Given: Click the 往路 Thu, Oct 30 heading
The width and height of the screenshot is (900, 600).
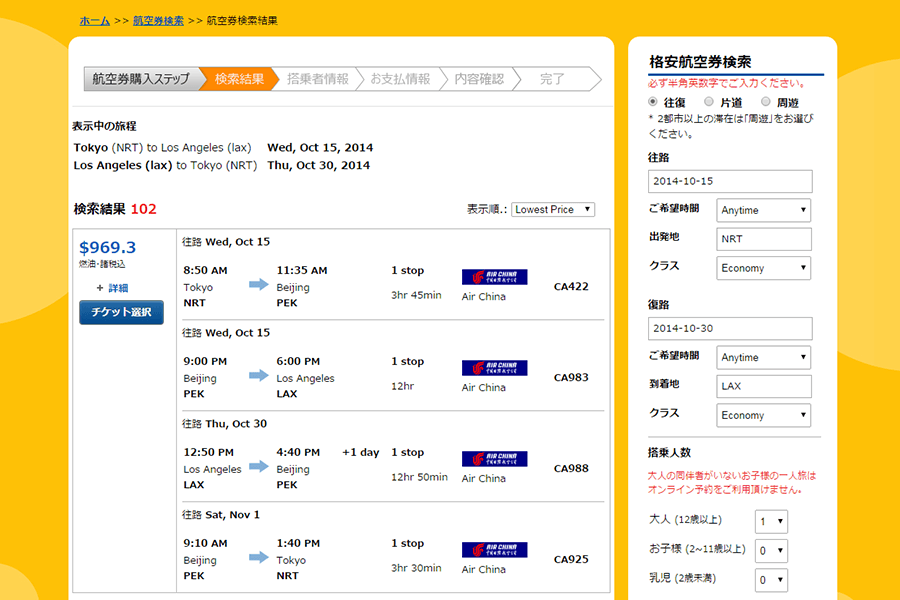Looking at the screenshot, I should [224, 424].
